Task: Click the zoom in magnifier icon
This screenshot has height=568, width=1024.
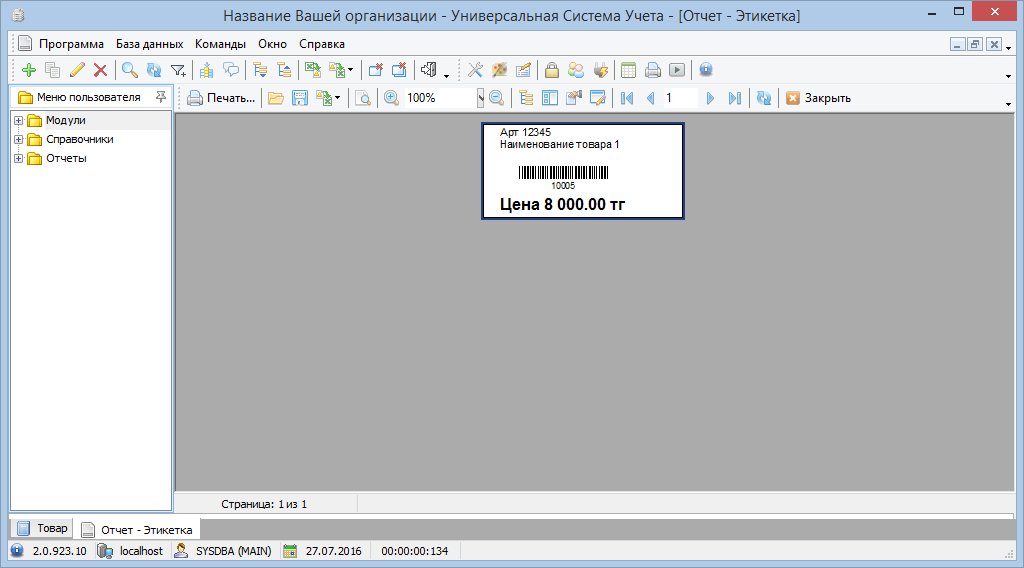Action: tap(391, 98)
